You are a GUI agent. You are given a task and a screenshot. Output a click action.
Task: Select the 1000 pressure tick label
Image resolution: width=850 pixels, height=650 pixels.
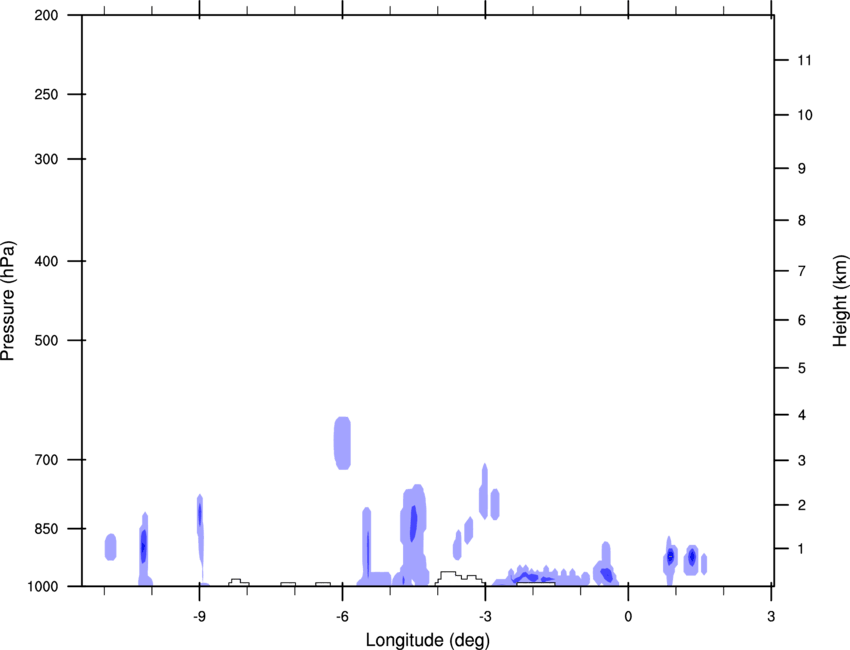click(43, 587)
